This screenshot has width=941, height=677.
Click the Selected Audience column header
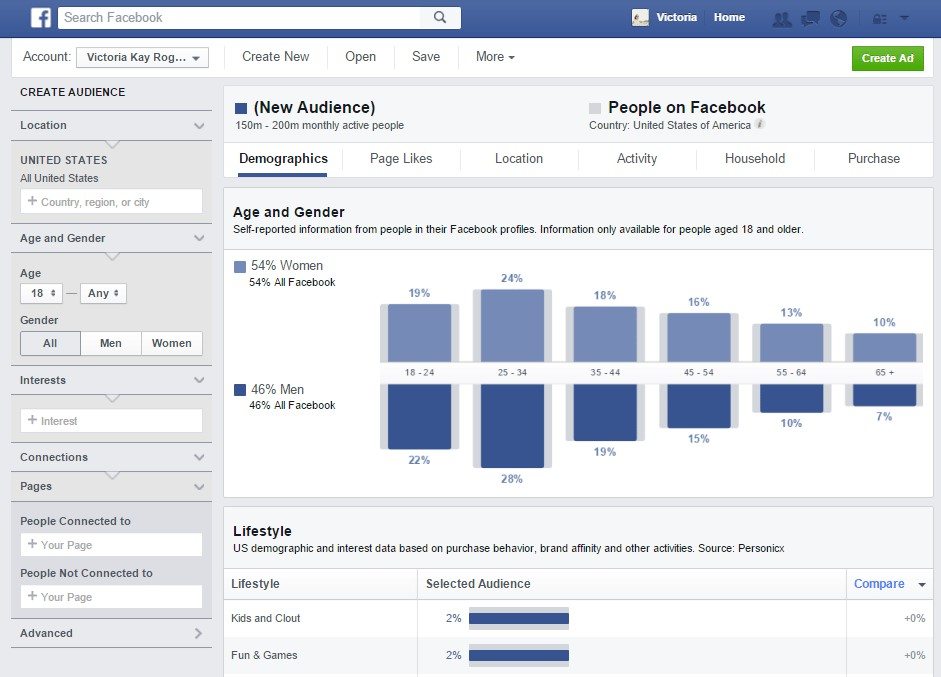point(478,584)
